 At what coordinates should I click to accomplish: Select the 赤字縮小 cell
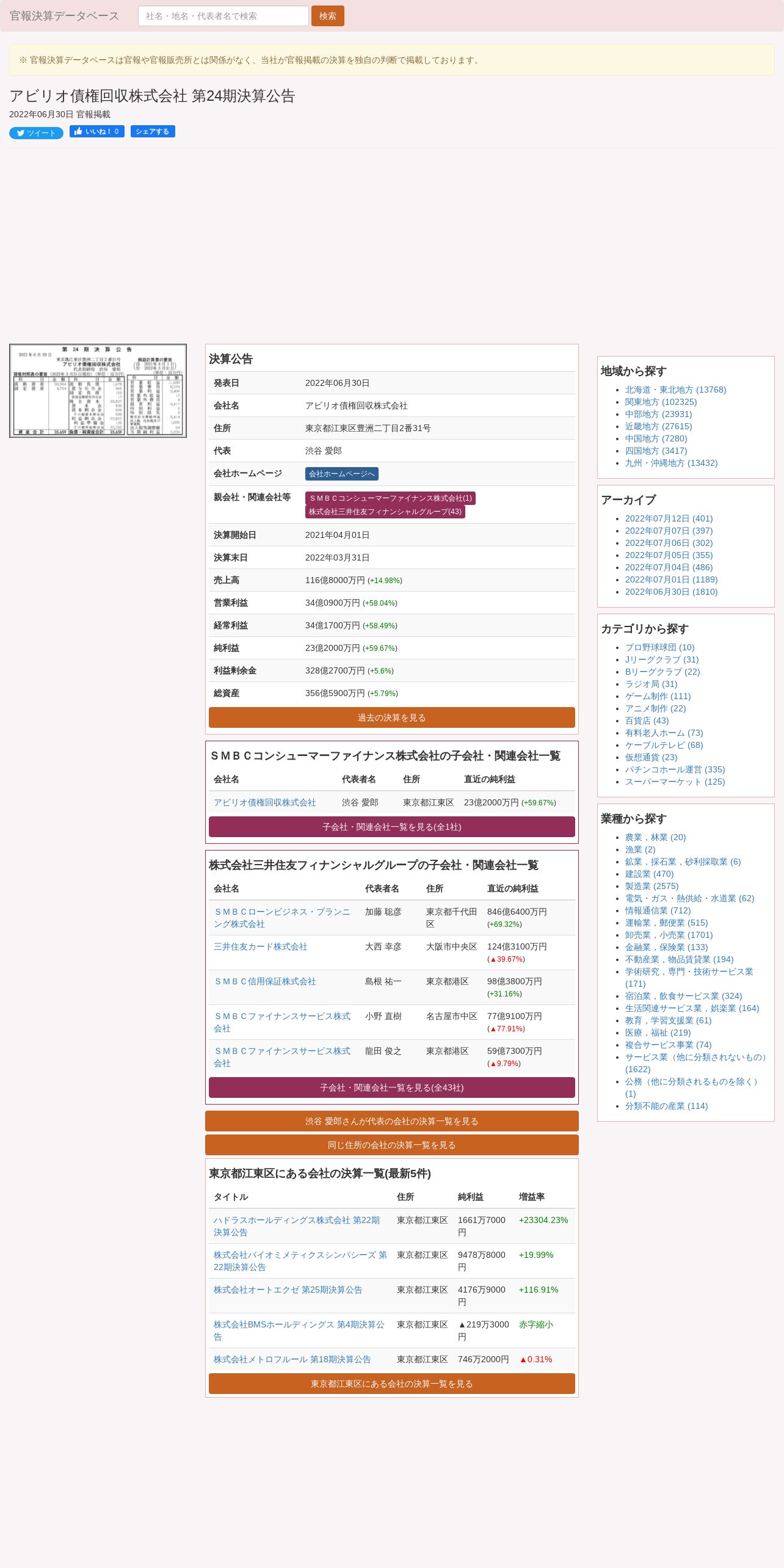tap(536, 1324)
